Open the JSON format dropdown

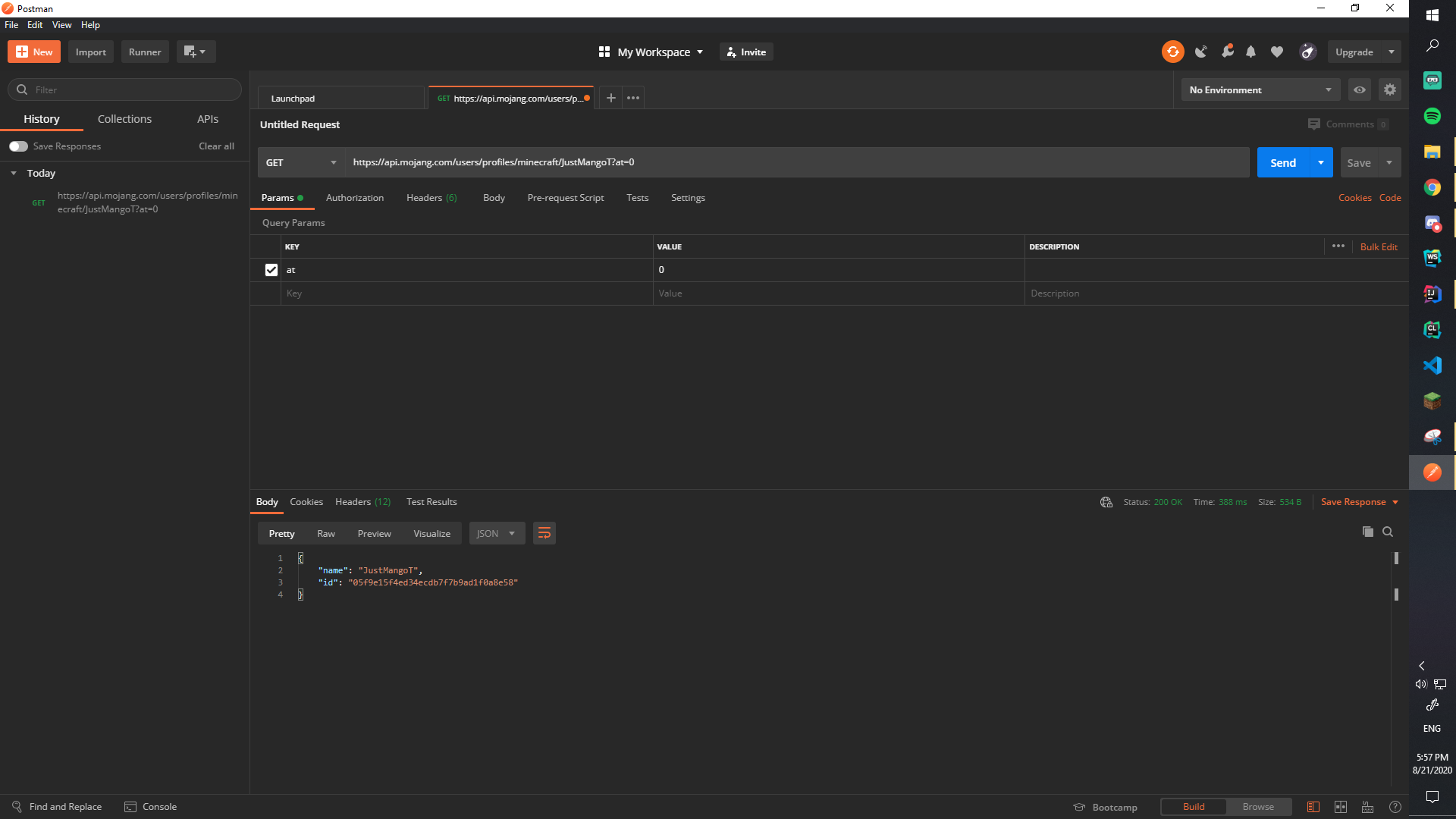point(496,533)
